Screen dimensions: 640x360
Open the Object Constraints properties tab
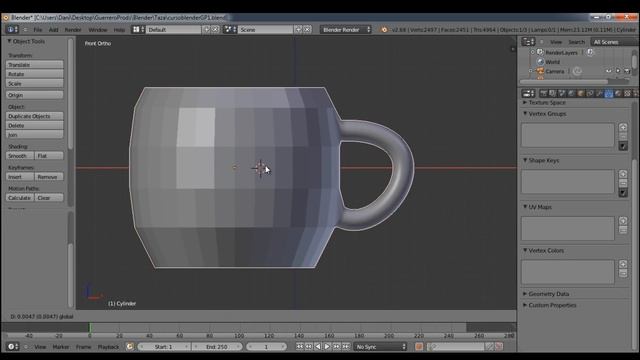coord(590,93)
